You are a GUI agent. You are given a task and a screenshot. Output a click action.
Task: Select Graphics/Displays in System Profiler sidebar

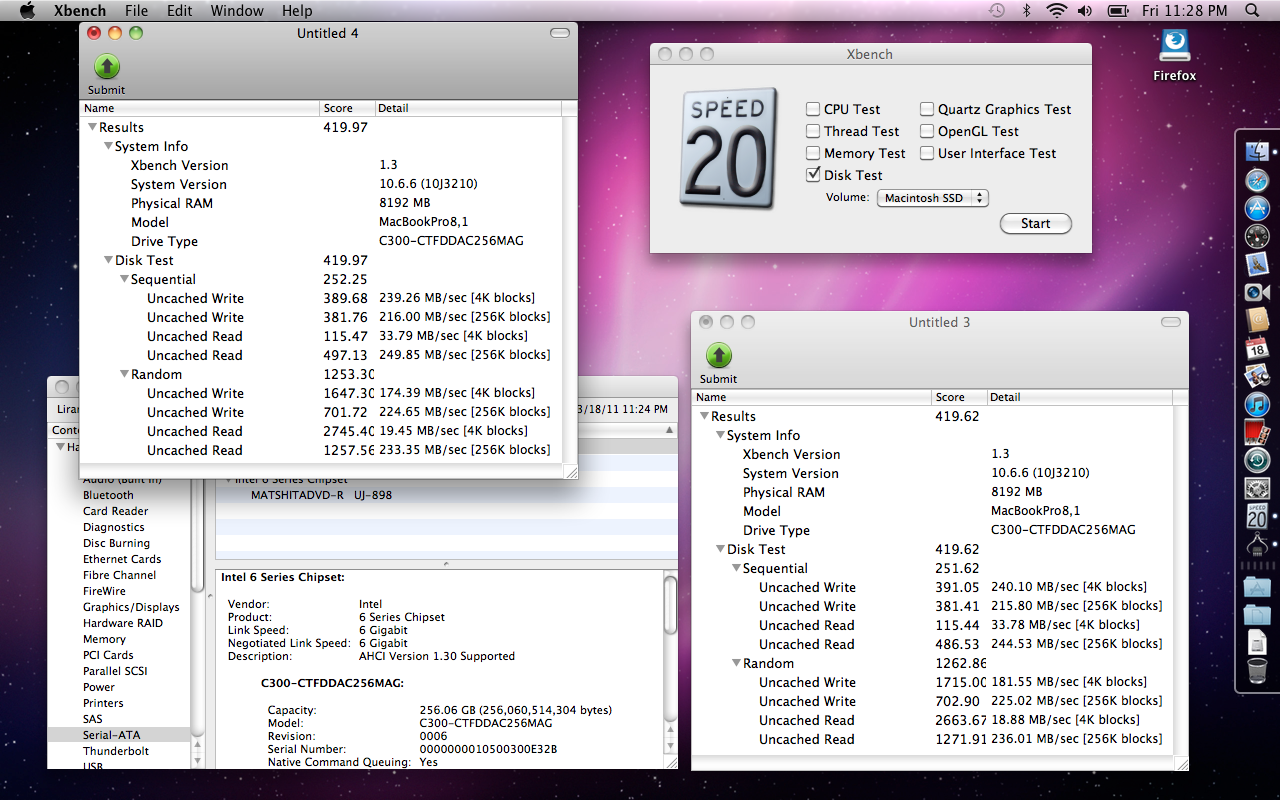tap(131, 607)
